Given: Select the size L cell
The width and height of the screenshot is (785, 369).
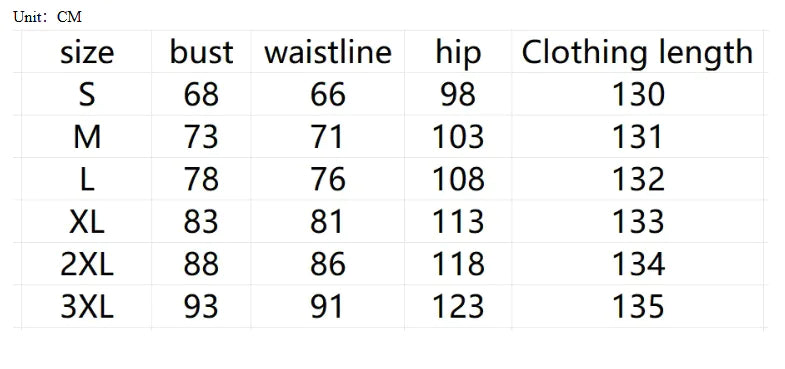Looking at the screenshot, I should tap(87, 179).
